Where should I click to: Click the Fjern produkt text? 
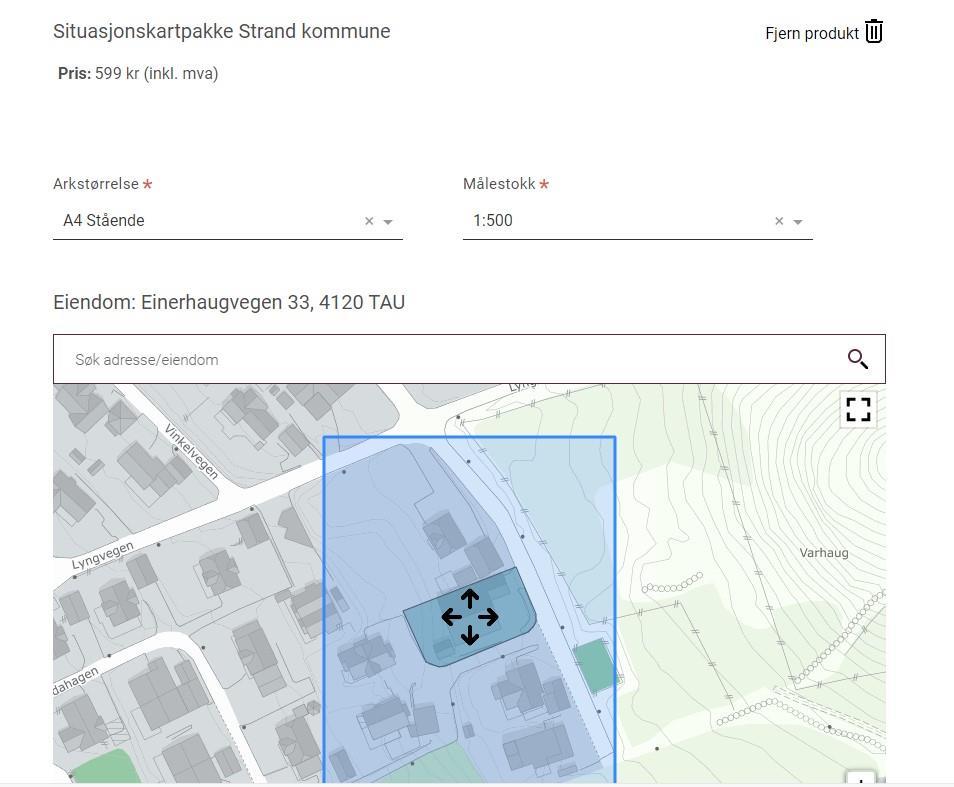[x=811, y=34]
